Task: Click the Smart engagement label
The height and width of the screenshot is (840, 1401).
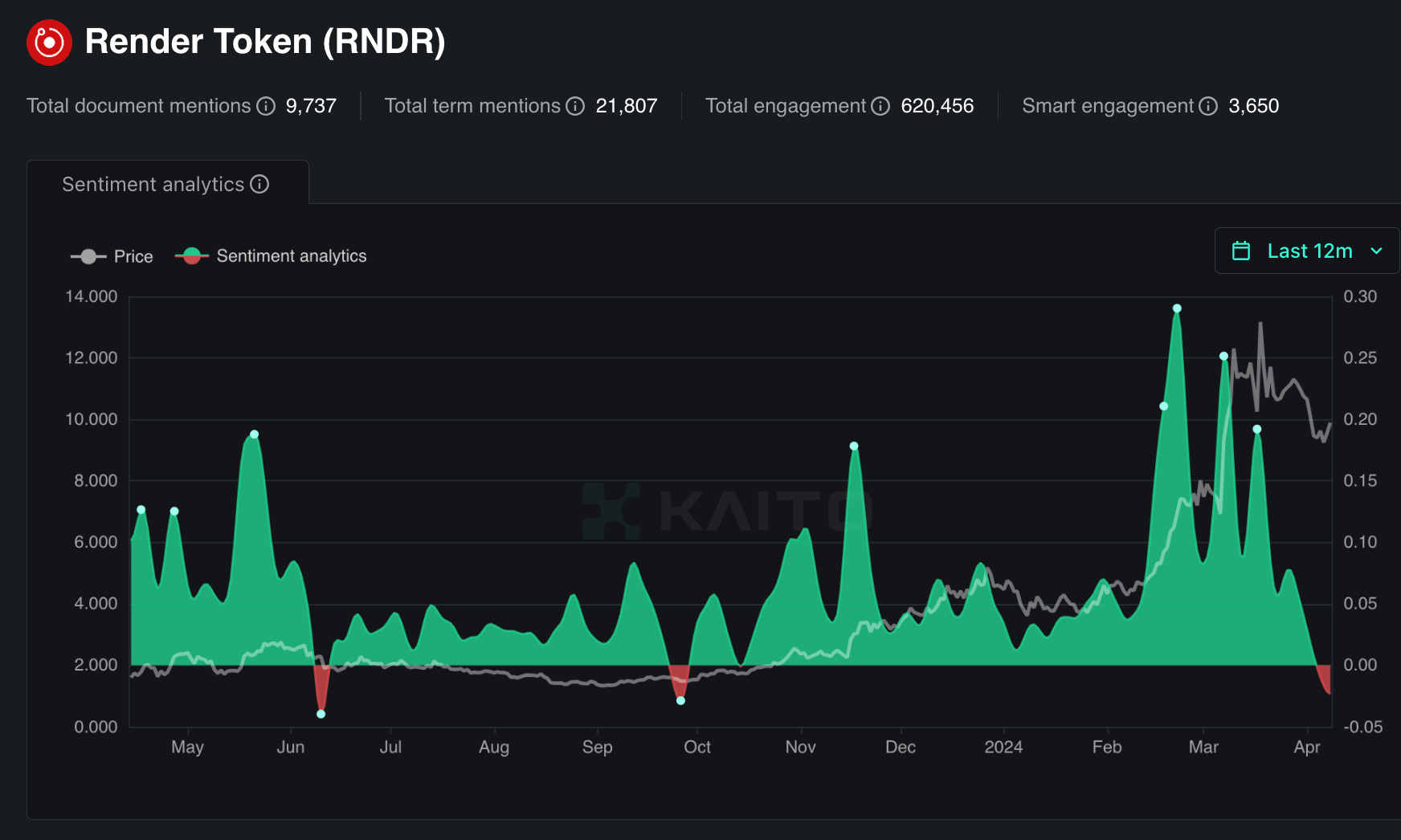Action: tap(1108, 106)
